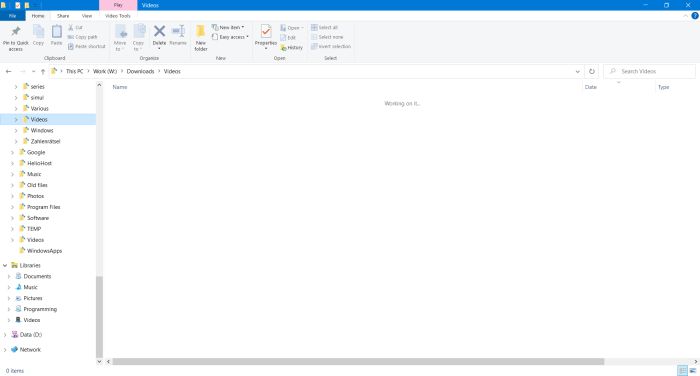700x376 pixels.
Task: Switch to the View ribbon tab
Action: coord(87,16)
